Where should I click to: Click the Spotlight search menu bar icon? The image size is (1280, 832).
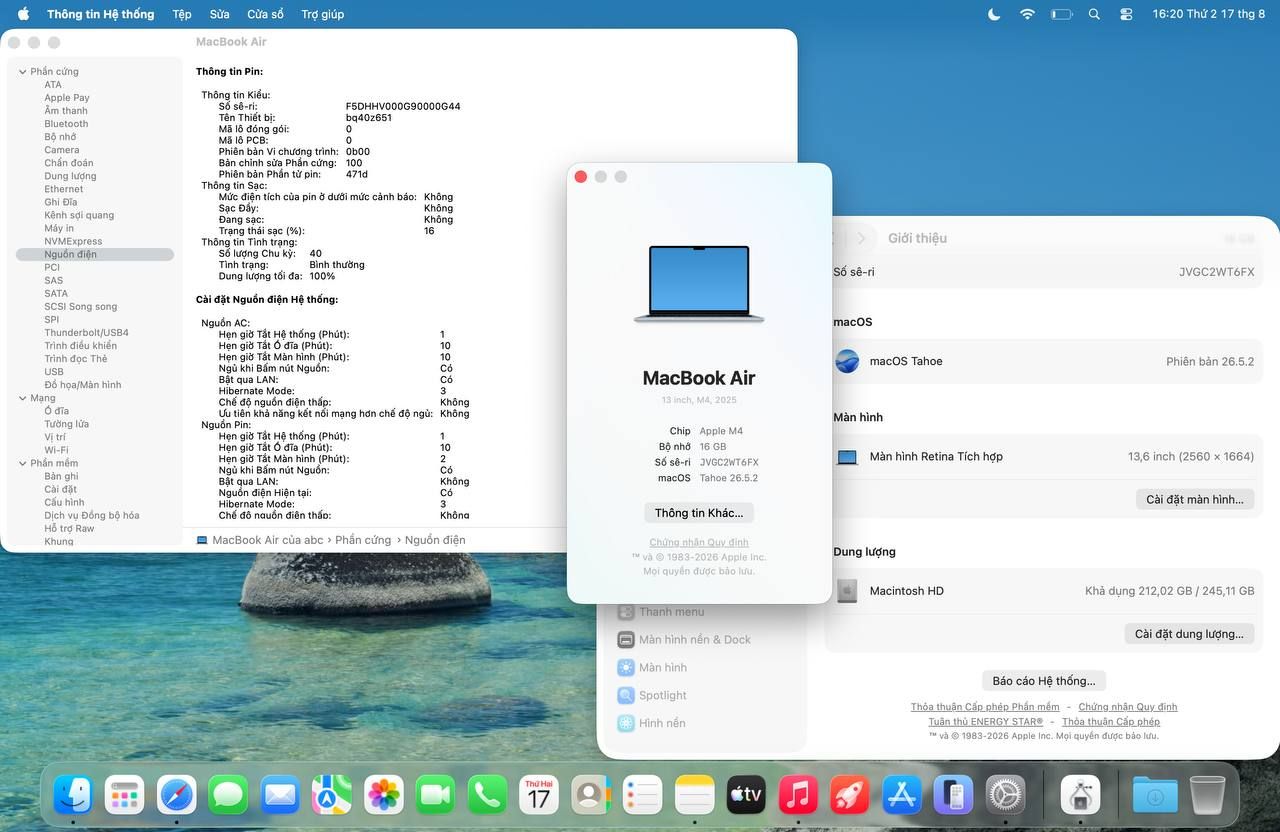coord(1094,14)
